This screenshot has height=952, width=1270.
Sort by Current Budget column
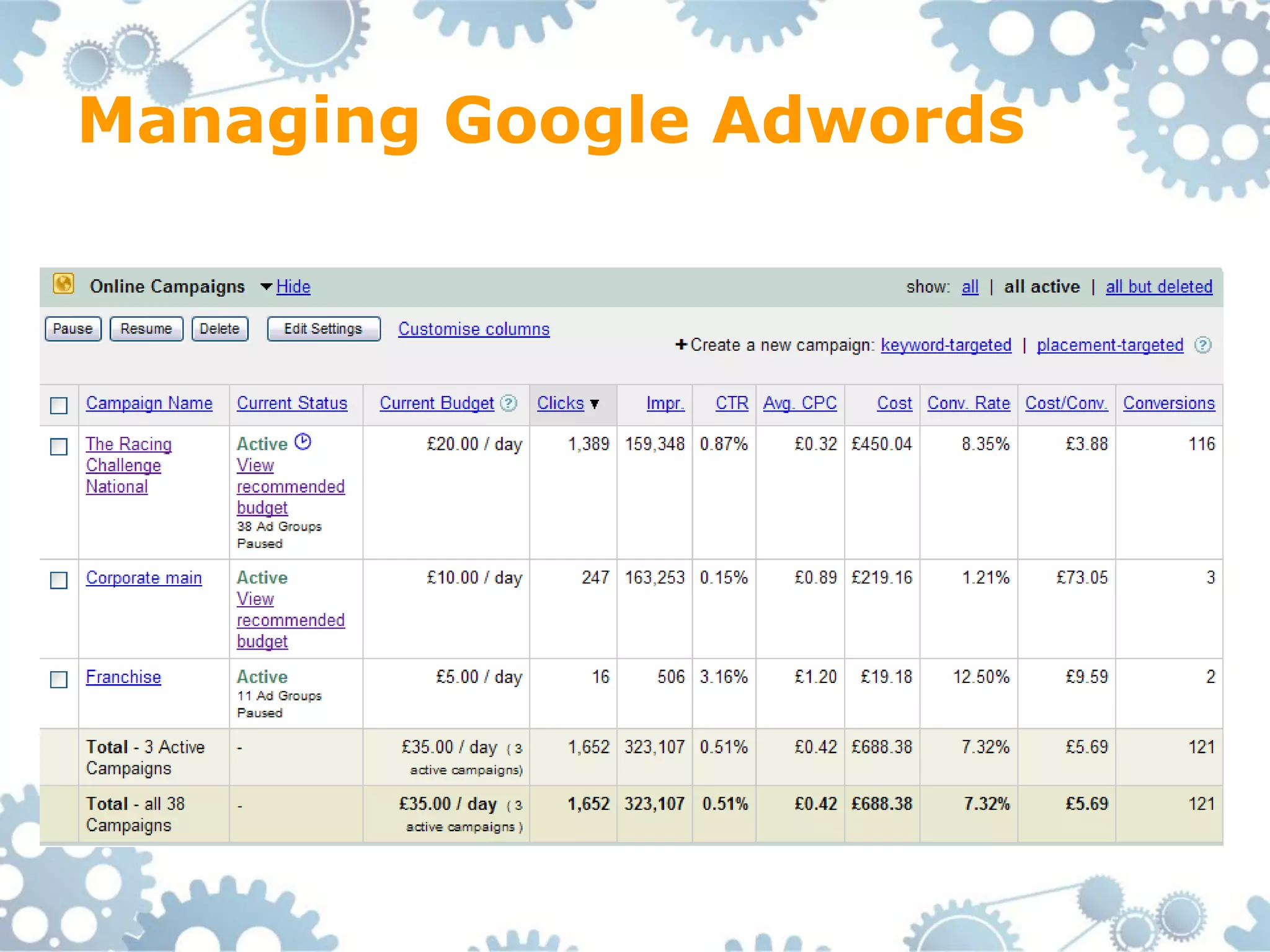click(x=437, y=403)
